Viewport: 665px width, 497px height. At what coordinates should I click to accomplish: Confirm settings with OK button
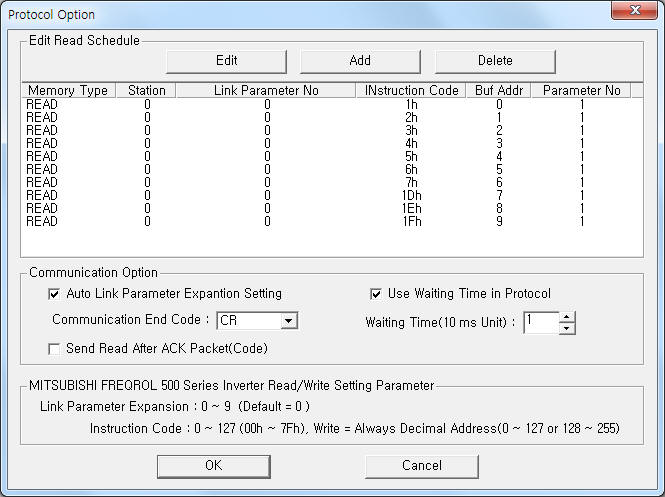coord(214,466)
